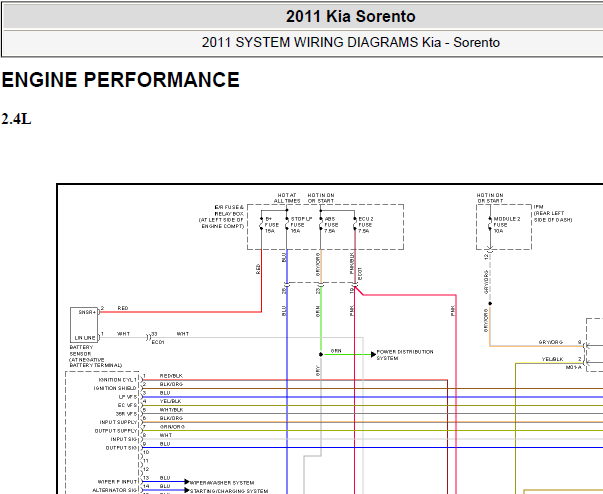Click the 'B+ FUSE 15A' label

272,225
